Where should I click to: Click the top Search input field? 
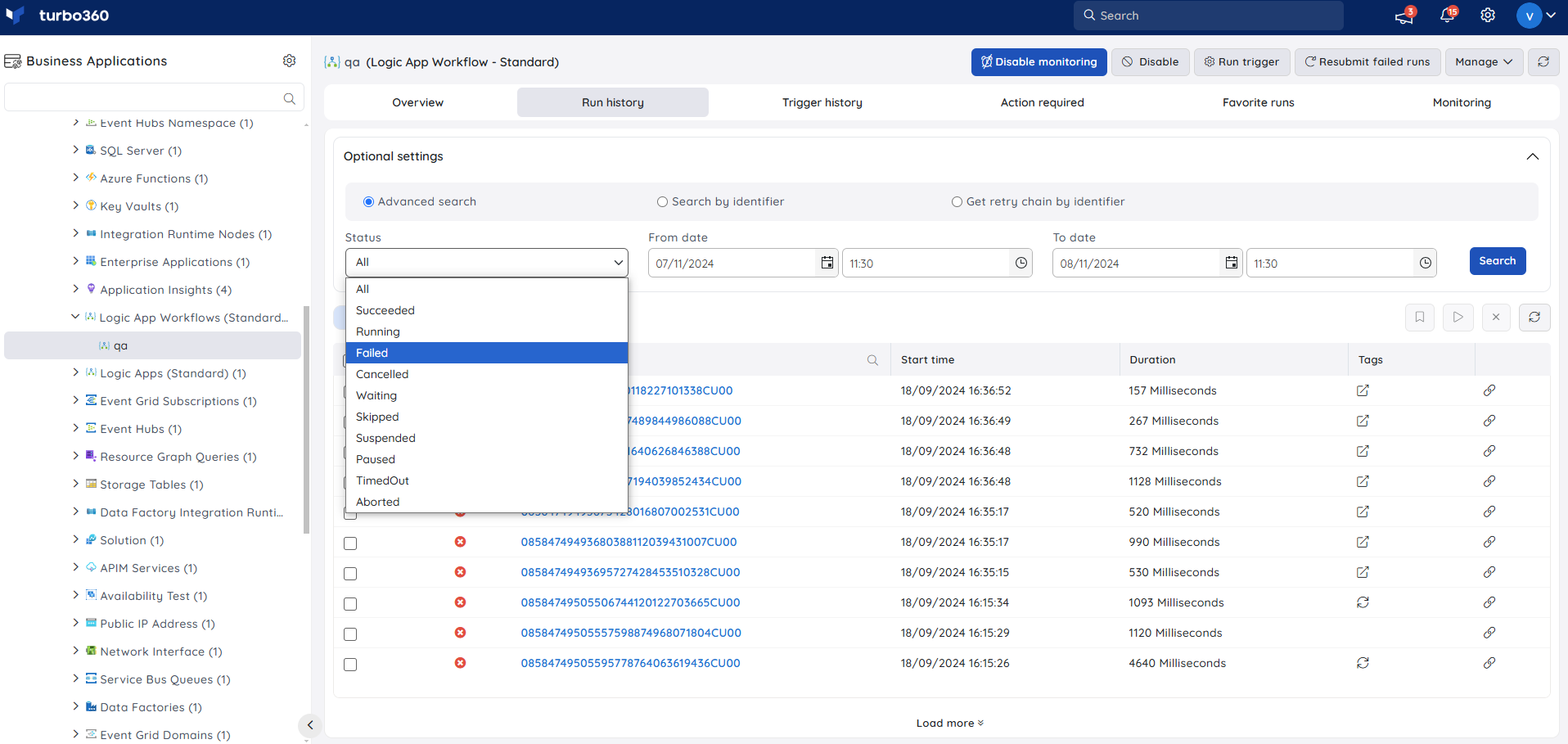coord(1208,16)
